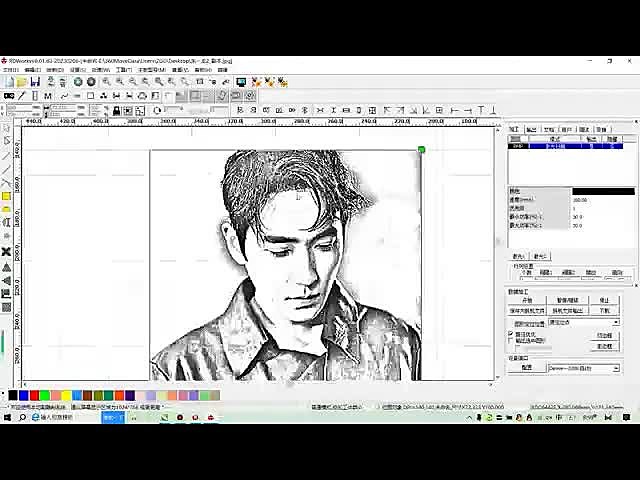Click the taskbar search magnifier icon

point(22,417)
